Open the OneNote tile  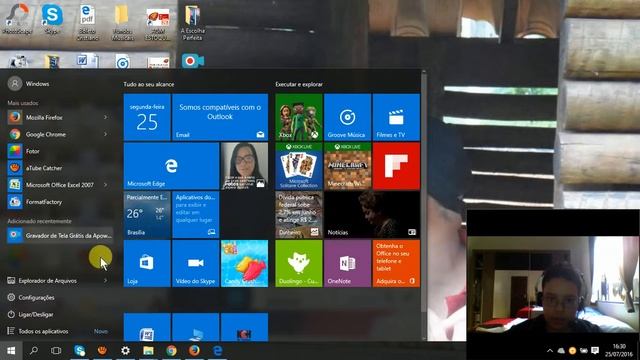pyautogui.click(x=347, y=263)
